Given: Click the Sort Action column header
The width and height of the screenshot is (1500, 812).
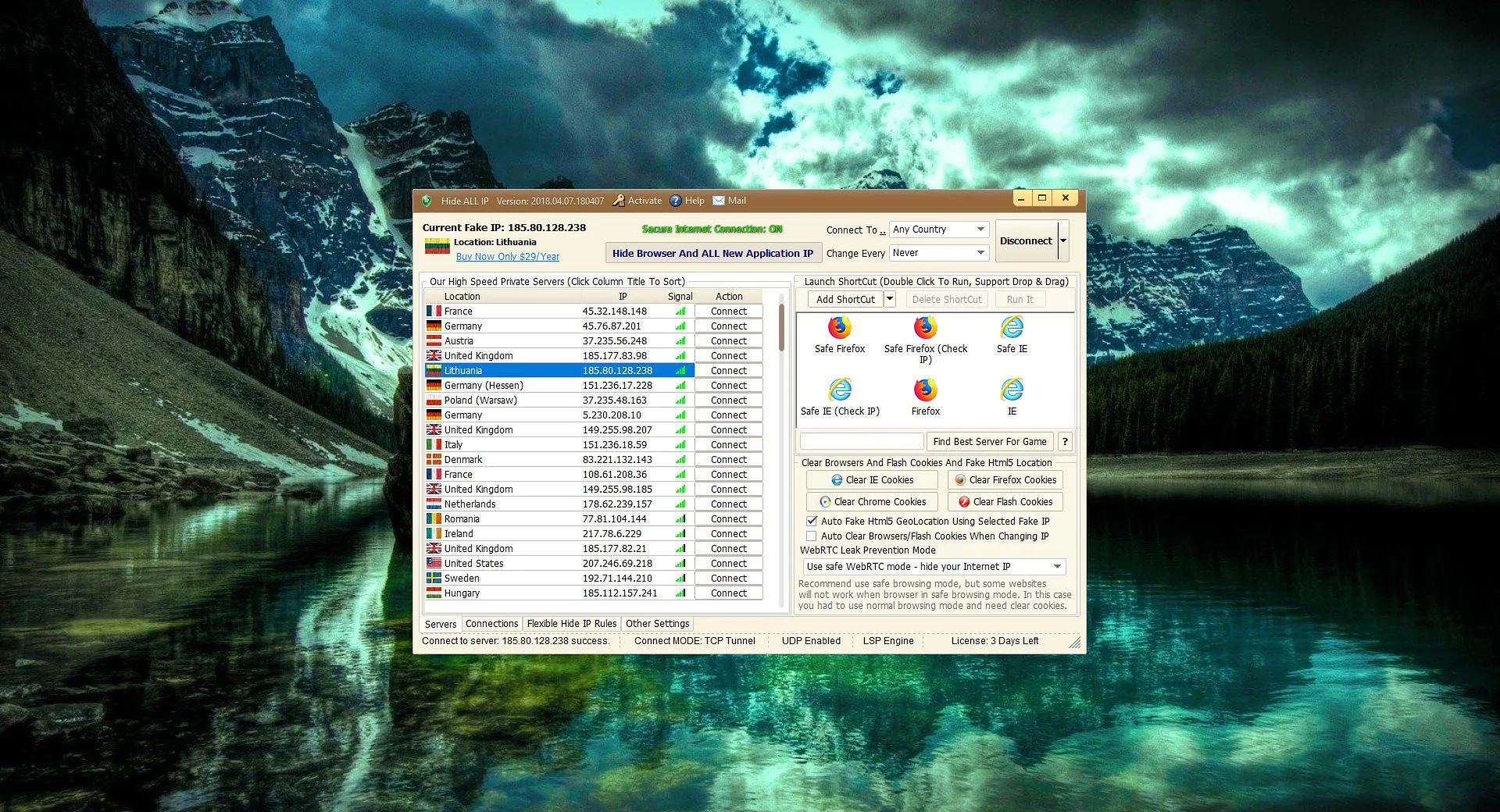Looking at the screenshot, I should [x=729, y=297].
